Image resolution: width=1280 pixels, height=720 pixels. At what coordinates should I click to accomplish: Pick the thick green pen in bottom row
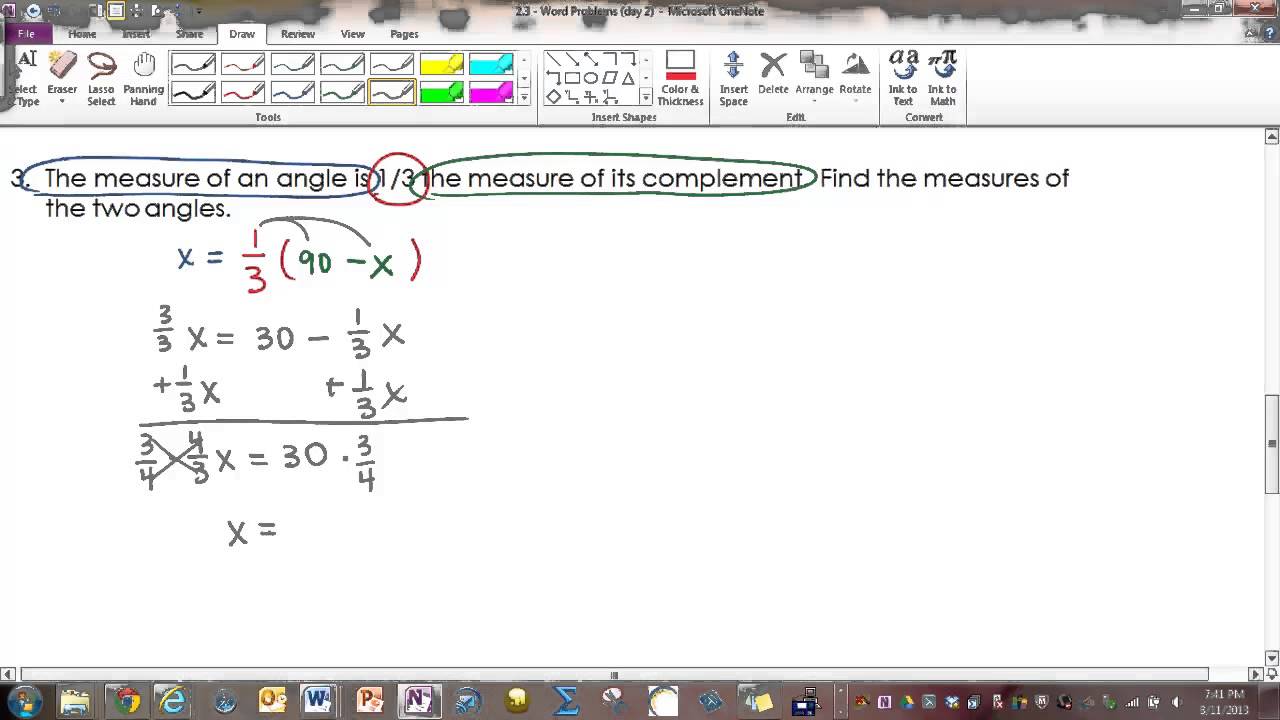[342, 92]
